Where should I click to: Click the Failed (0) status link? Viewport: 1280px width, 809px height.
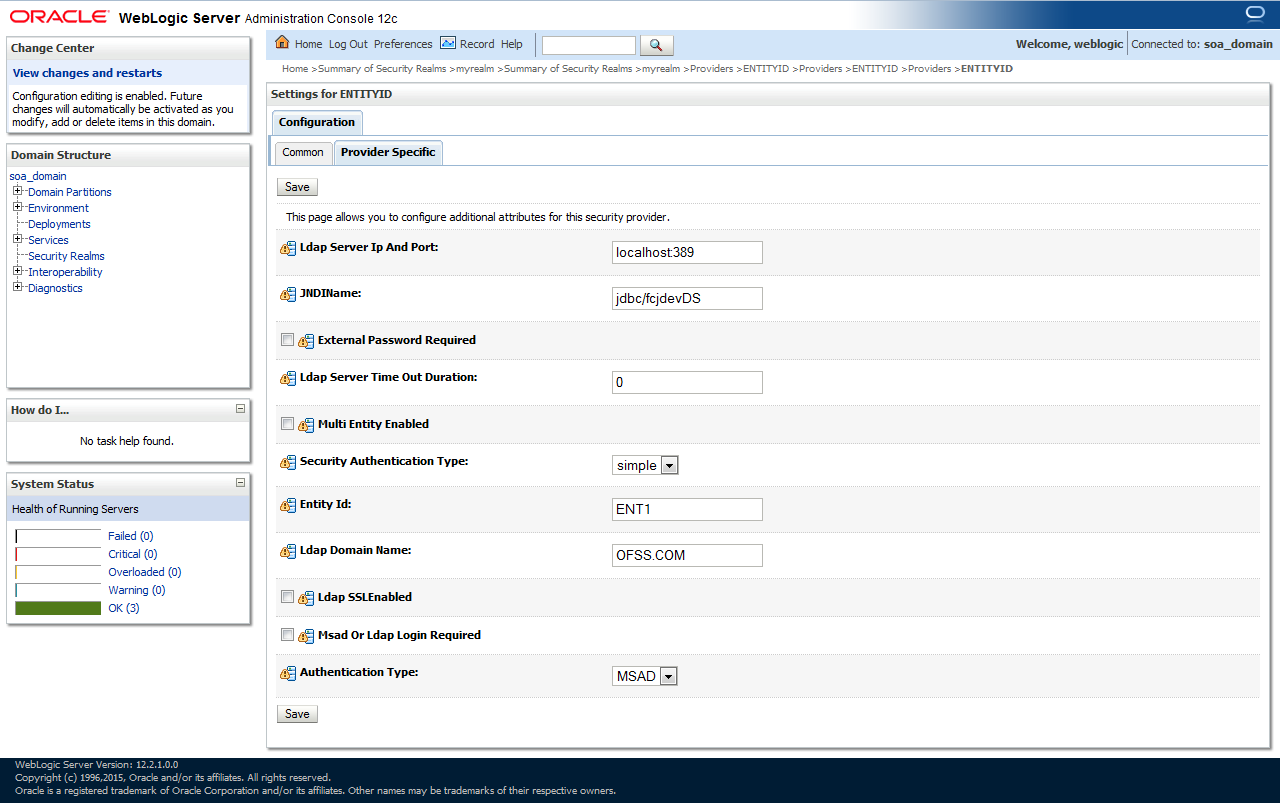coord(130,536)
